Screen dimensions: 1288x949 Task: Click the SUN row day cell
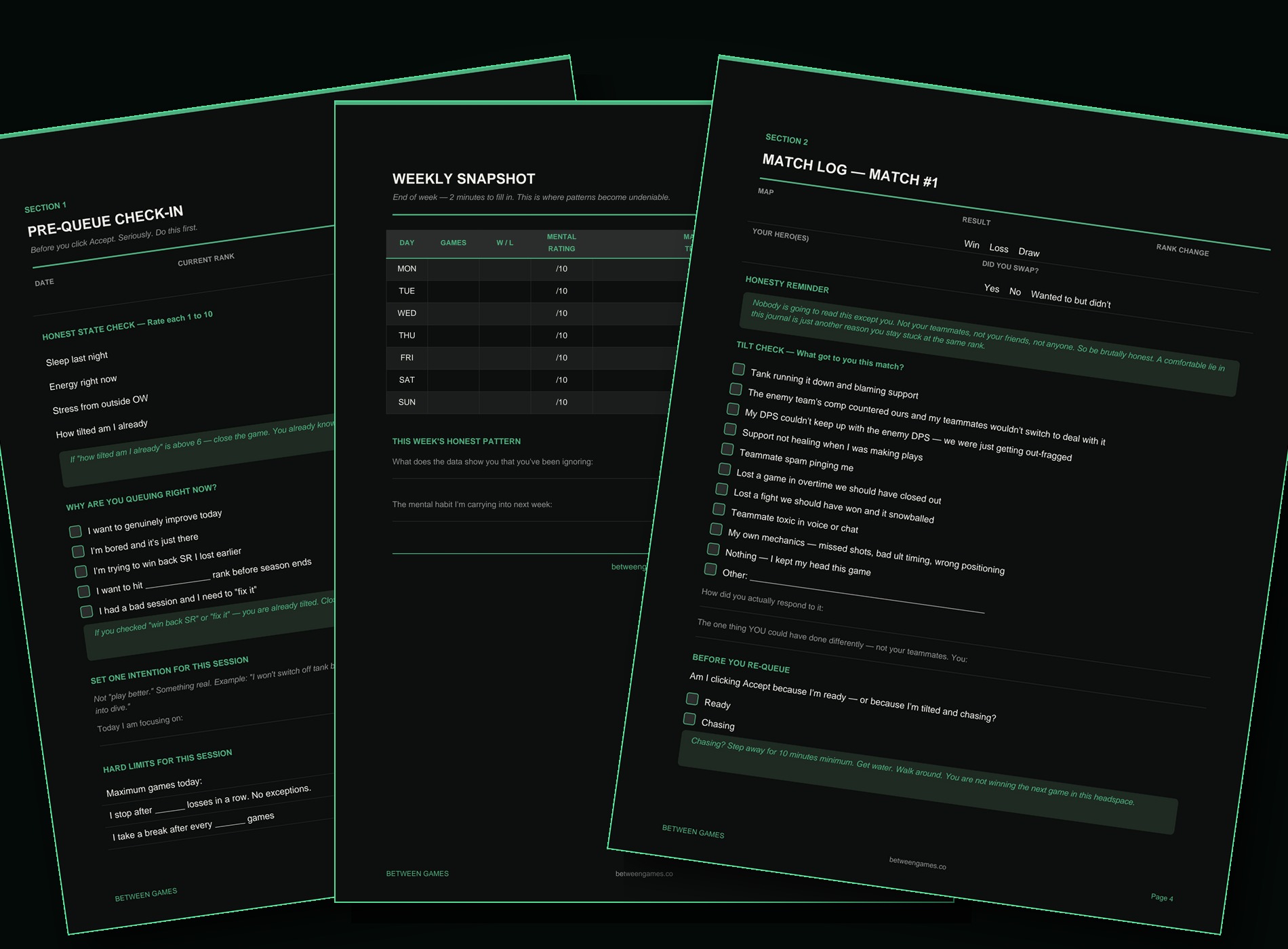(x=407, y=402)
